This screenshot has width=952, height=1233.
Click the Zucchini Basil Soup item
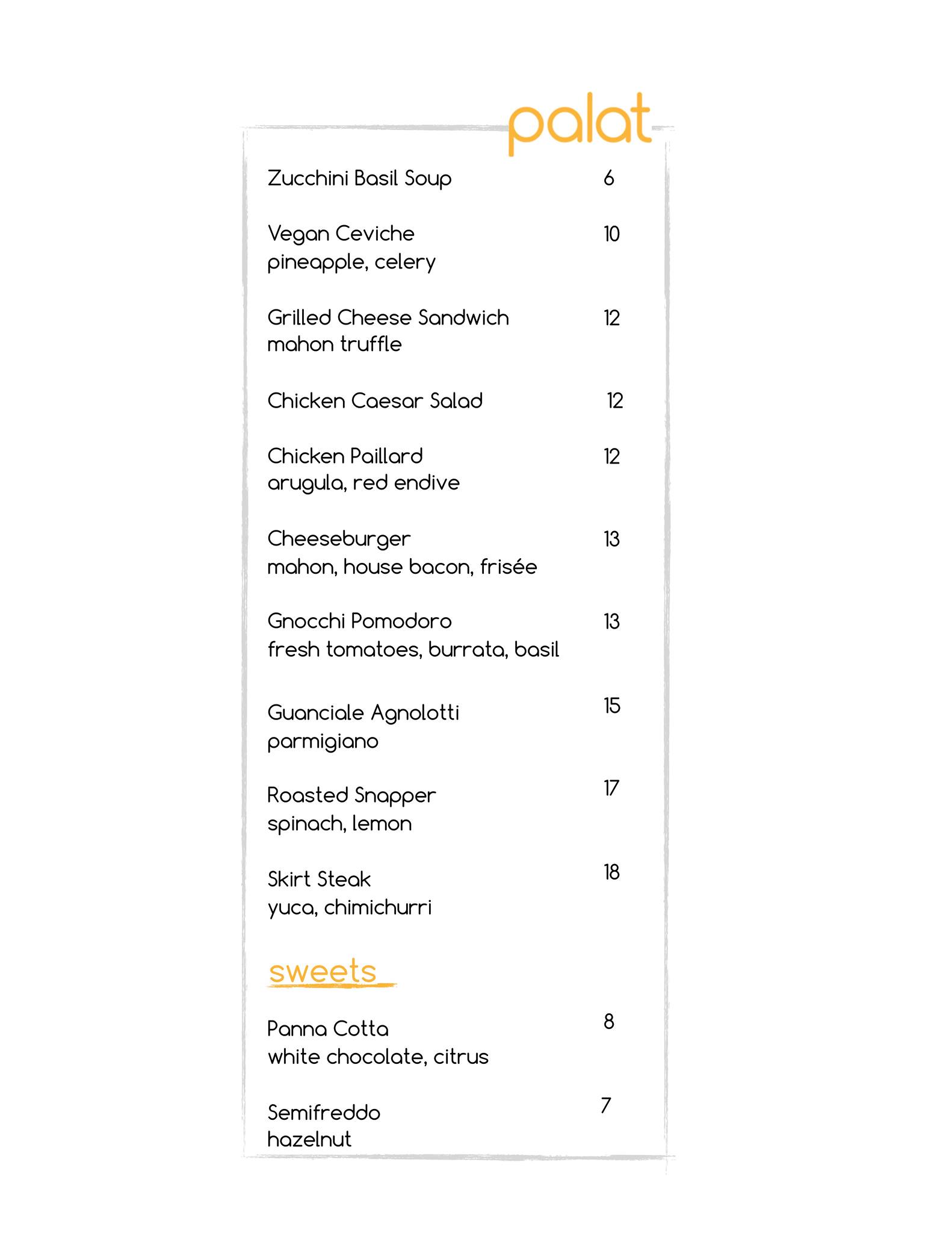point(359,179)
